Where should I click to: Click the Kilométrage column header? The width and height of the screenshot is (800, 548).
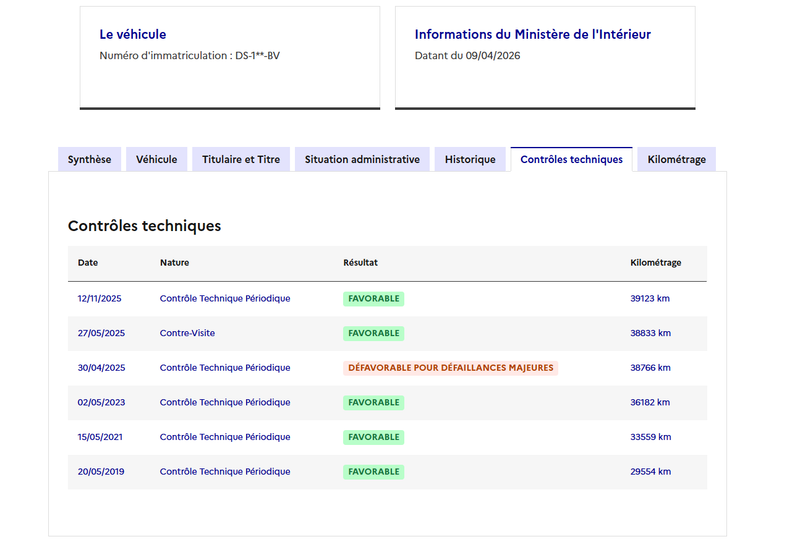click(x=656, y=263)
